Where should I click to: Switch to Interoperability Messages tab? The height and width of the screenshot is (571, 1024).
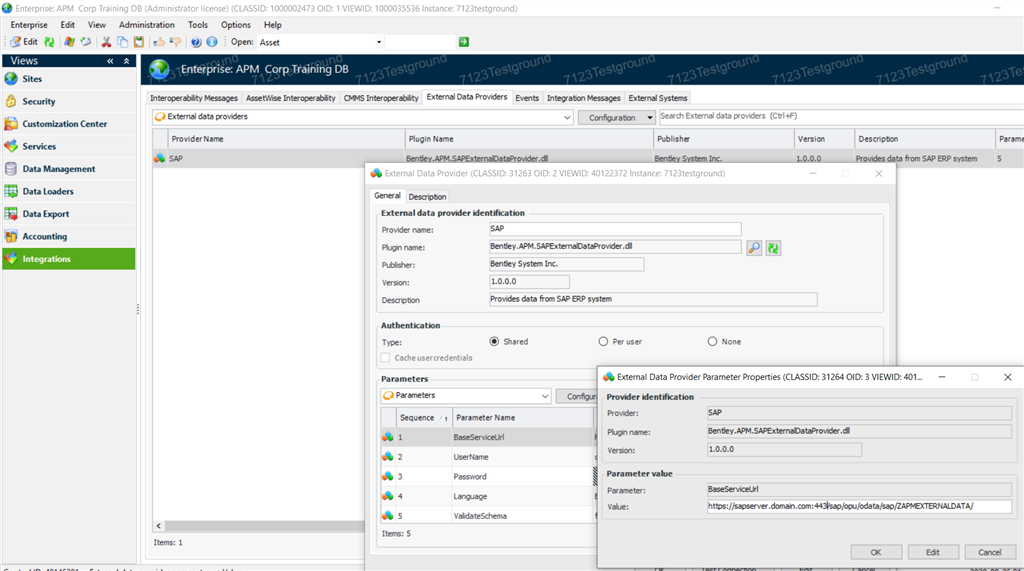193,98
